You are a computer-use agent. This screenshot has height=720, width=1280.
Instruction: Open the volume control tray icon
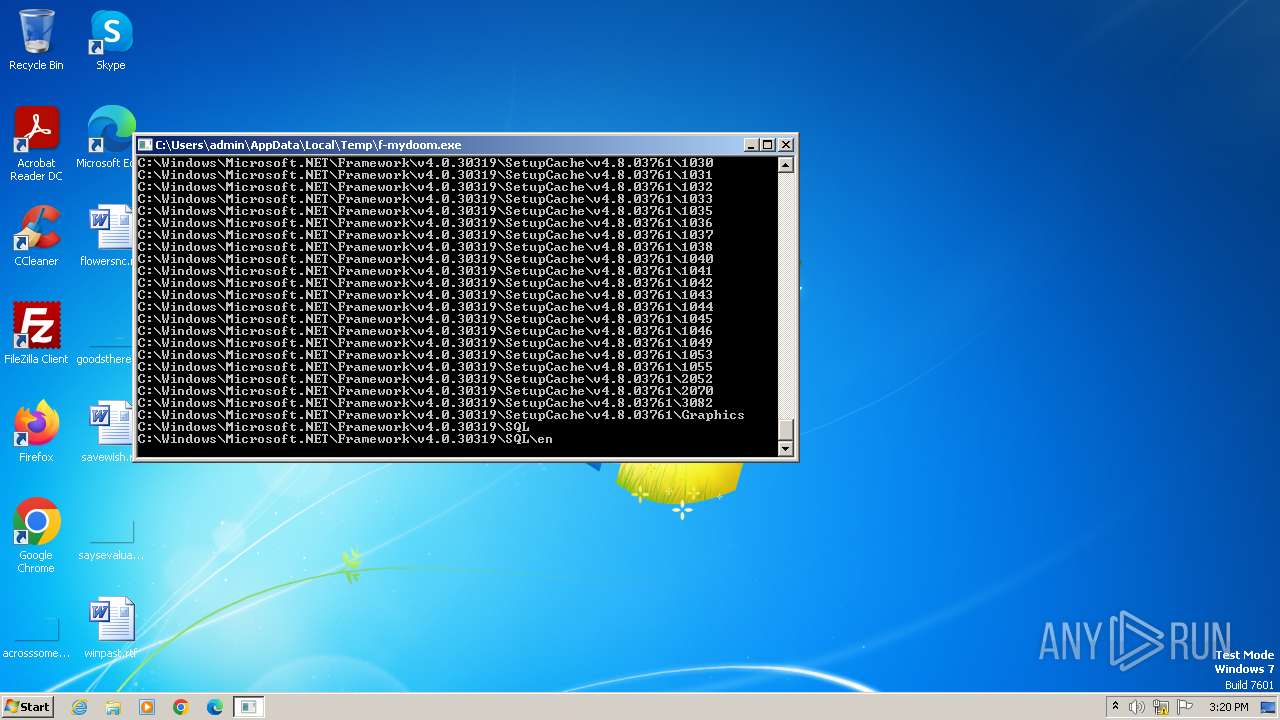1137,707
